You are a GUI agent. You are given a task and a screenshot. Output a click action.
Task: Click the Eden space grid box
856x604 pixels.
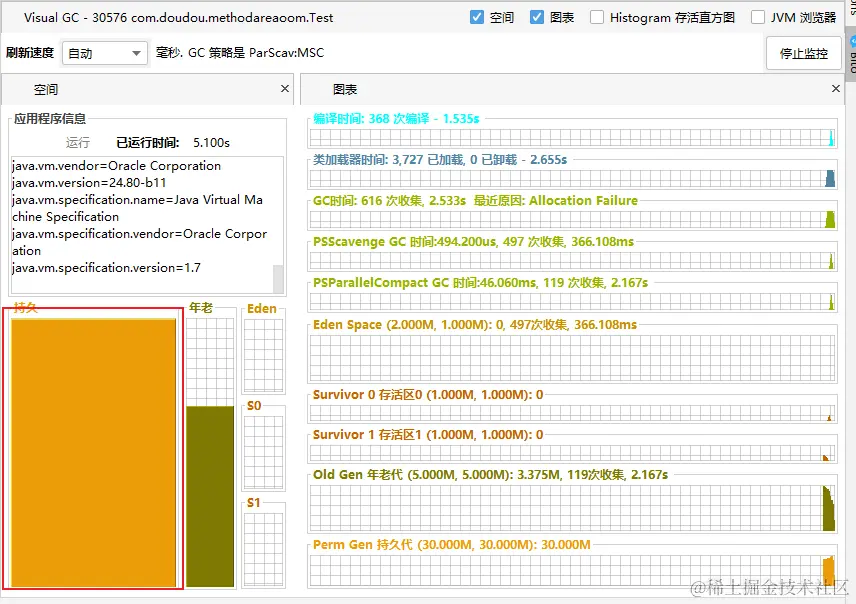click(x=263, y=354)
